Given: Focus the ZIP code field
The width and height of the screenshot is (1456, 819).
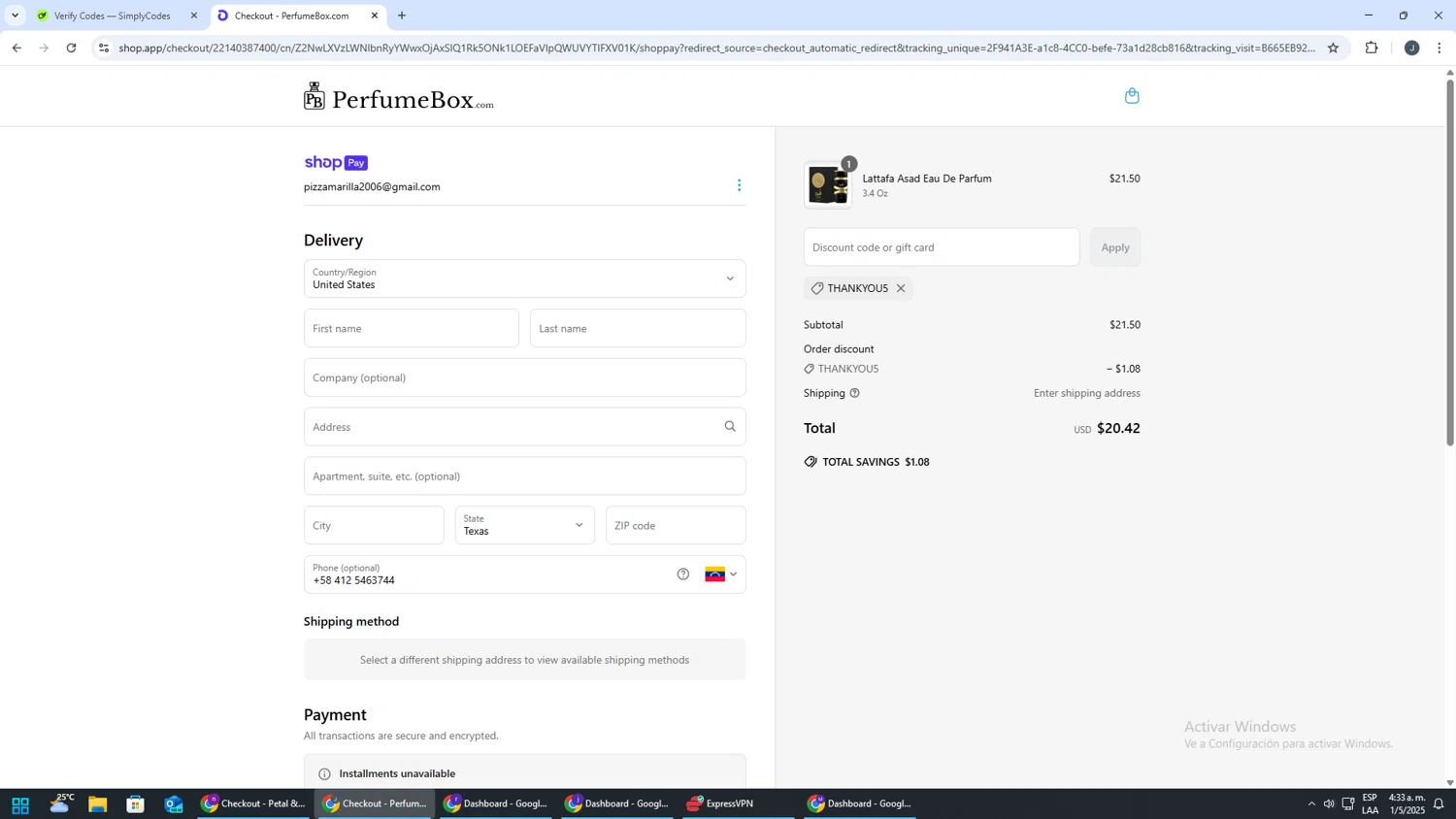Looking at the screenshot, I should (676, 525).
